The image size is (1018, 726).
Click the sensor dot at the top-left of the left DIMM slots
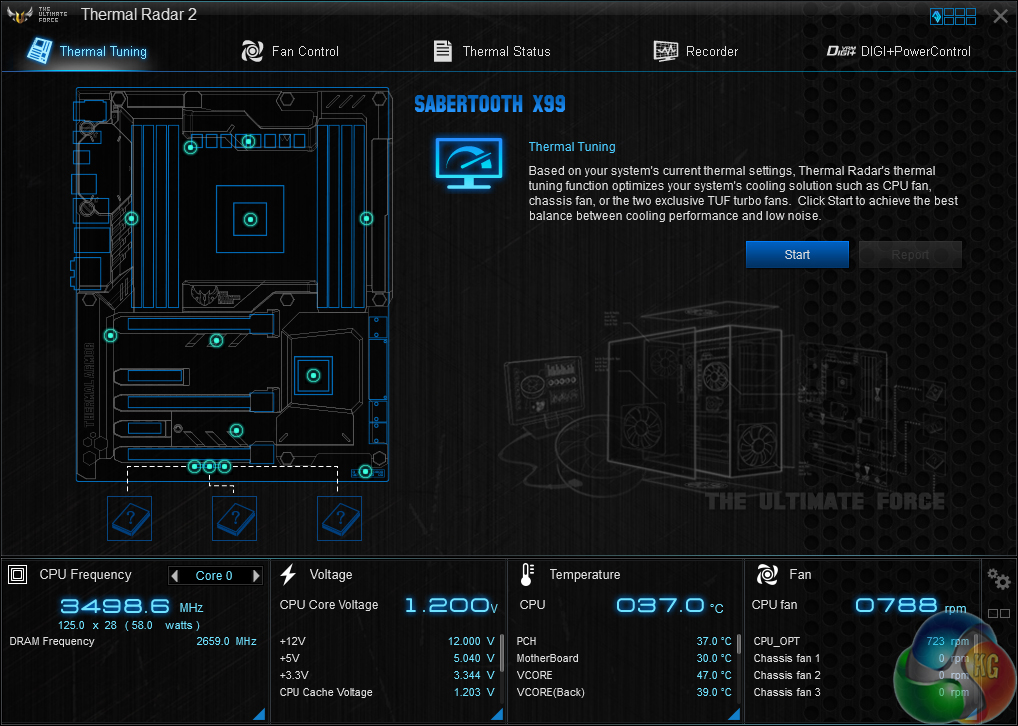[x=190, y=148]
